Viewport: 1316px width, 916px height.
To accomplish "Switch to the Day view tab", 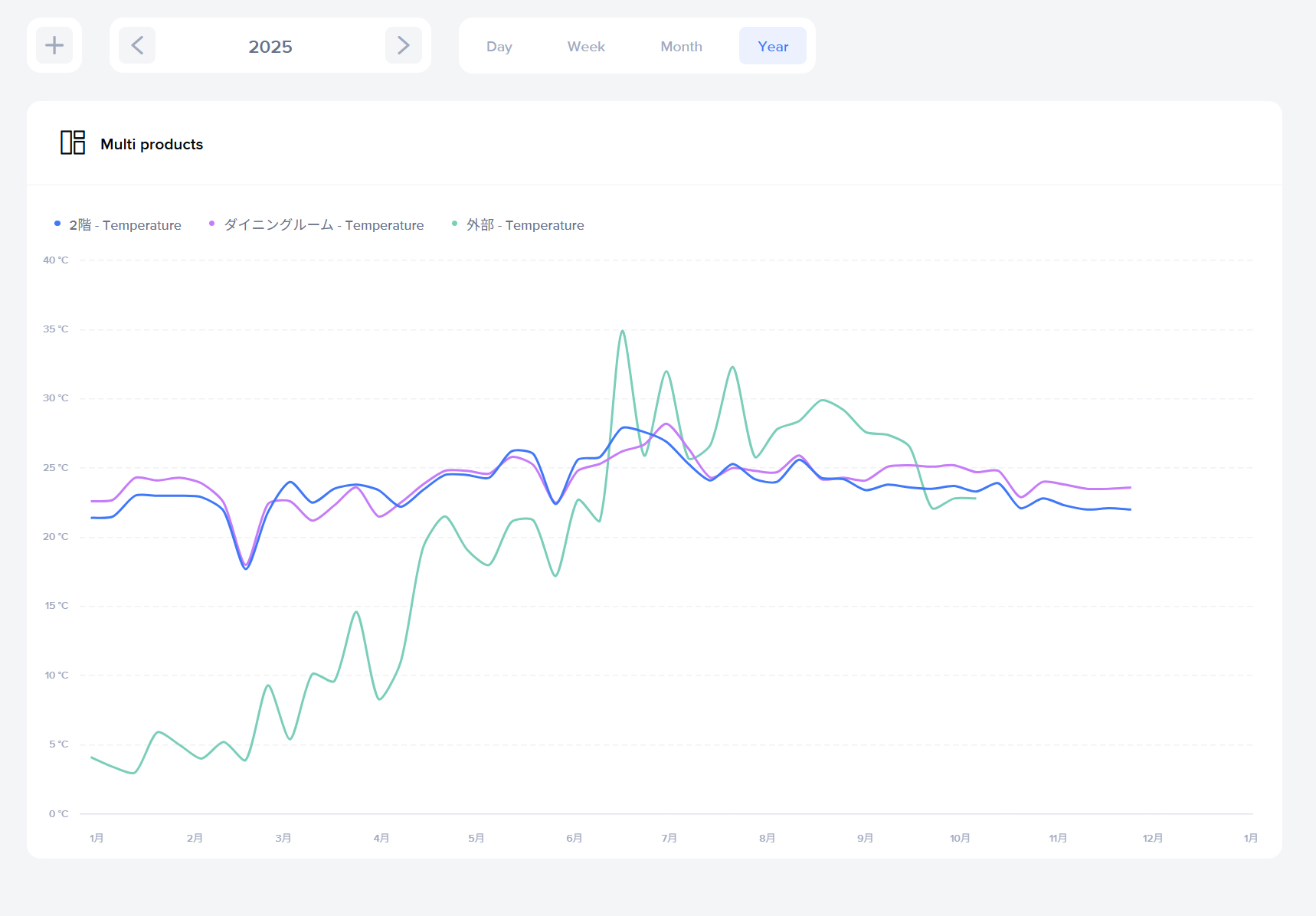I will (x=499, y=47).
